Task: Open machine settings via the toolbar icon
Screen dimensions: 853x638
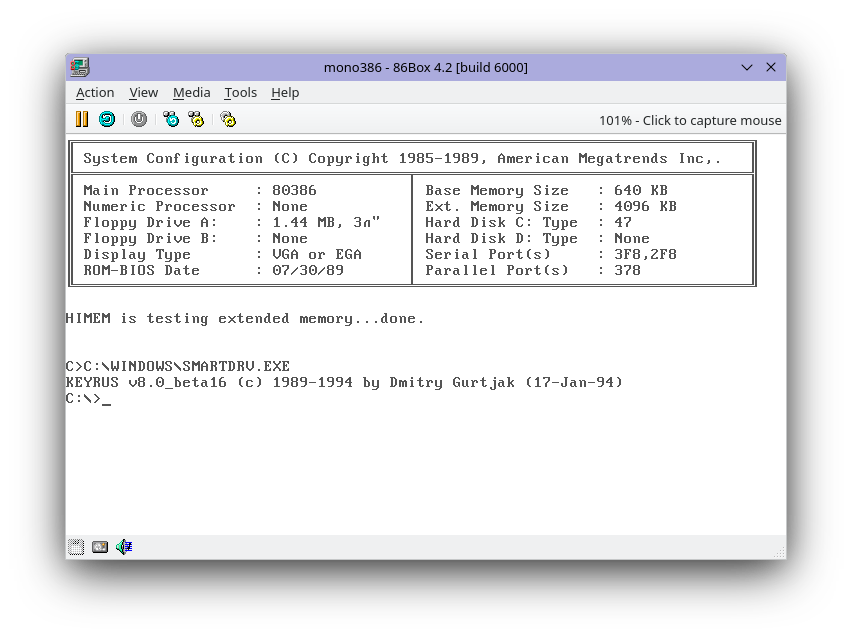Action: (x=228, y=119)
